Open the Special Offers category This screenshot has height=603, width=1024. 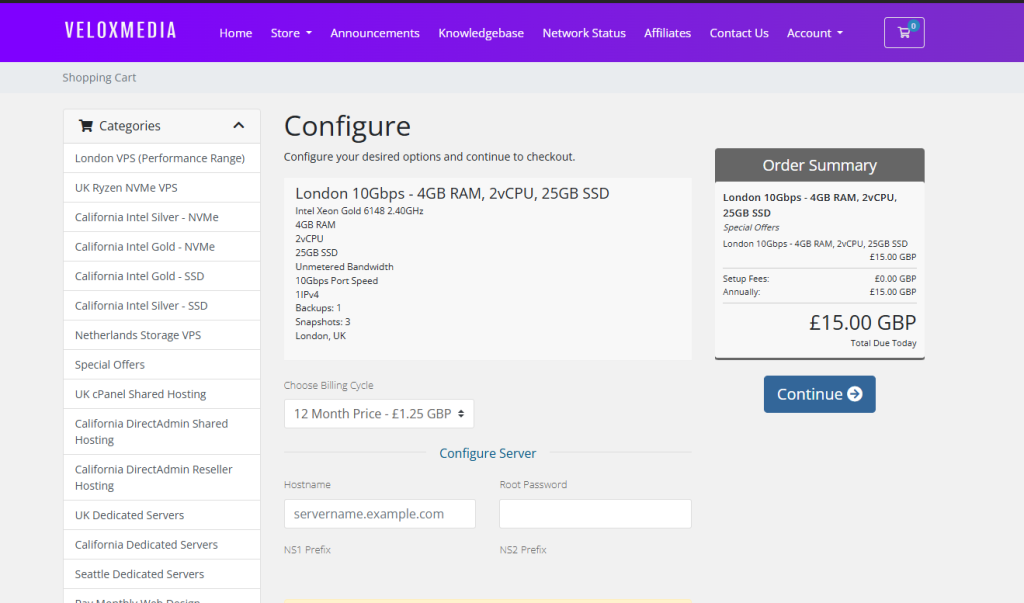point(162,364)
